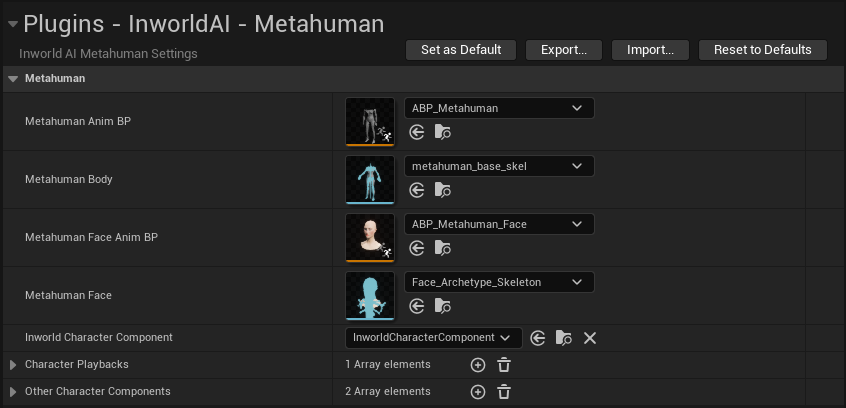Collapse the Metahuman category section
This screenshot has height=408, width=846.
tap(13, 79)
